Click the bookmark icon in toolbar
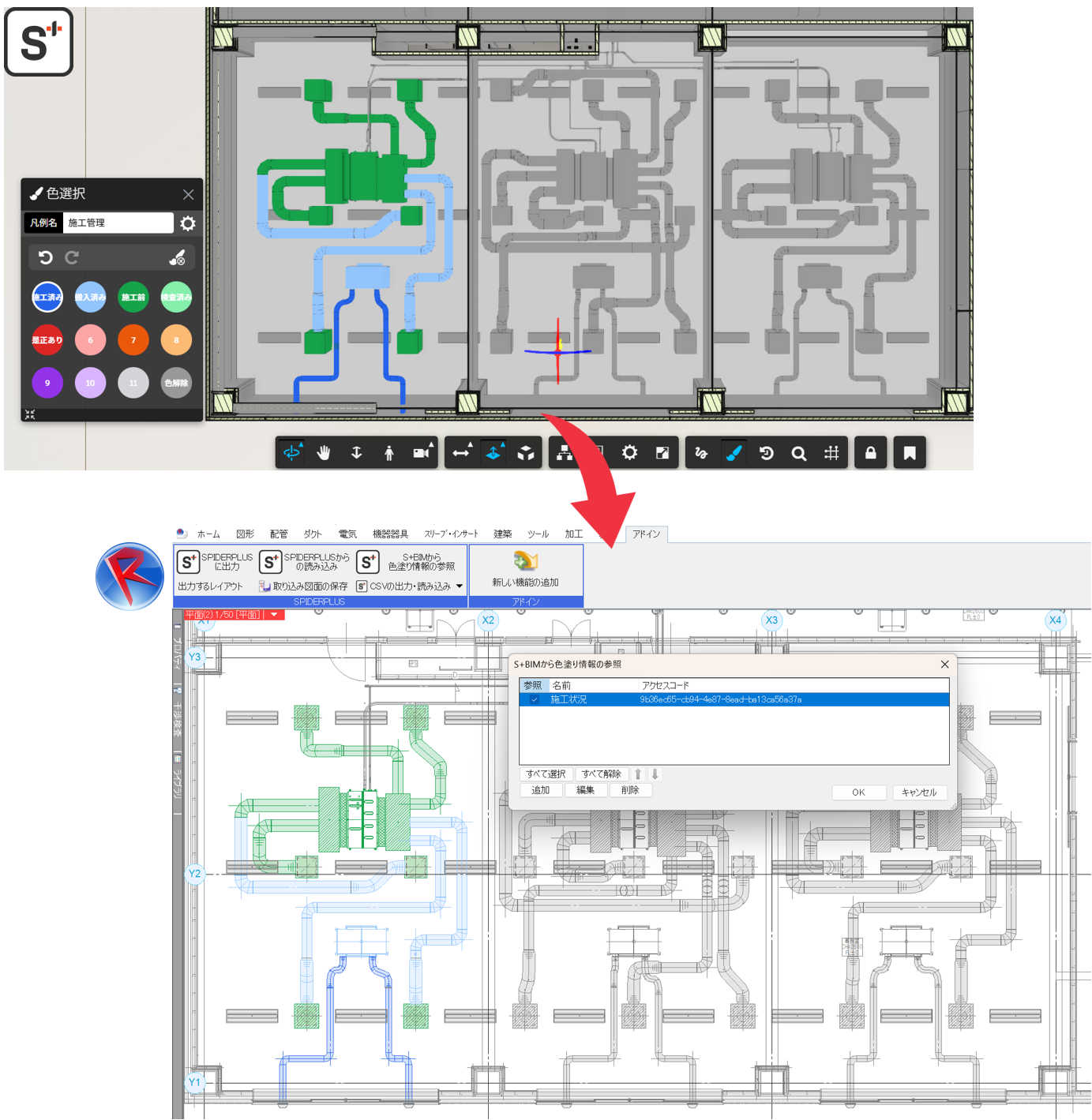 tap(910, 453)
